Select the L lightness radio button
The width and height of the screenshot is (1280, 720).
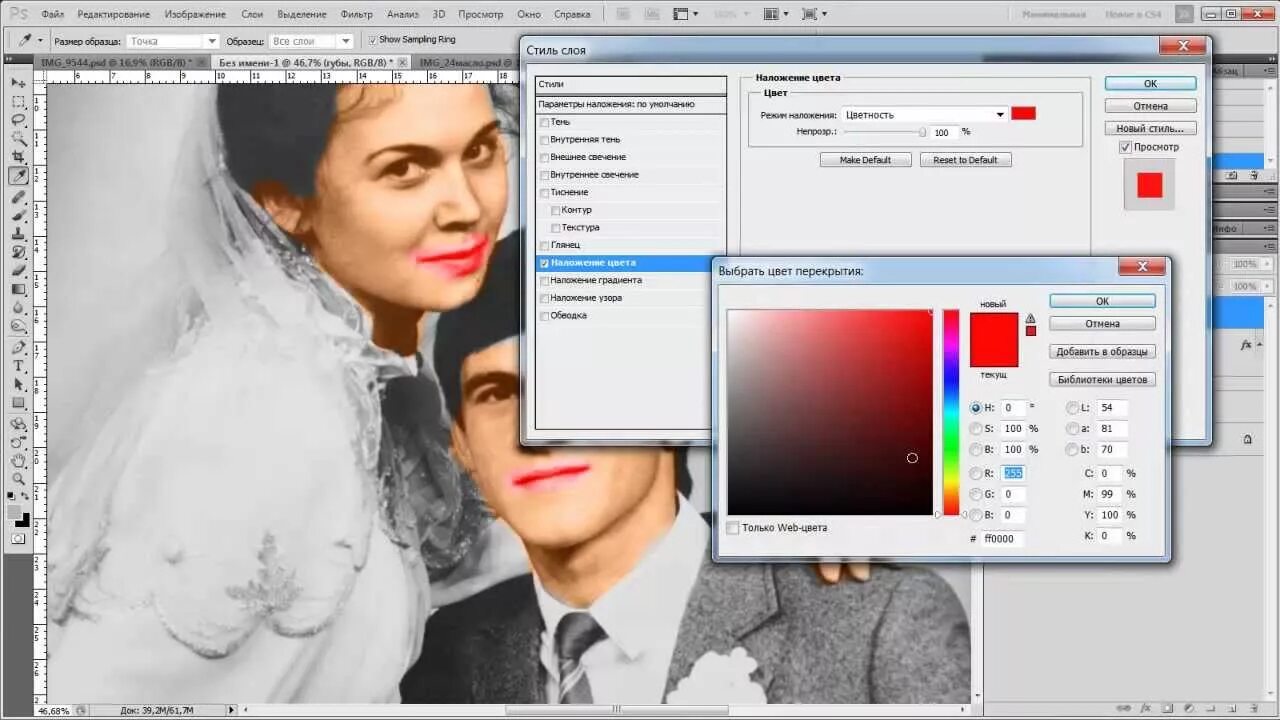1072,408
